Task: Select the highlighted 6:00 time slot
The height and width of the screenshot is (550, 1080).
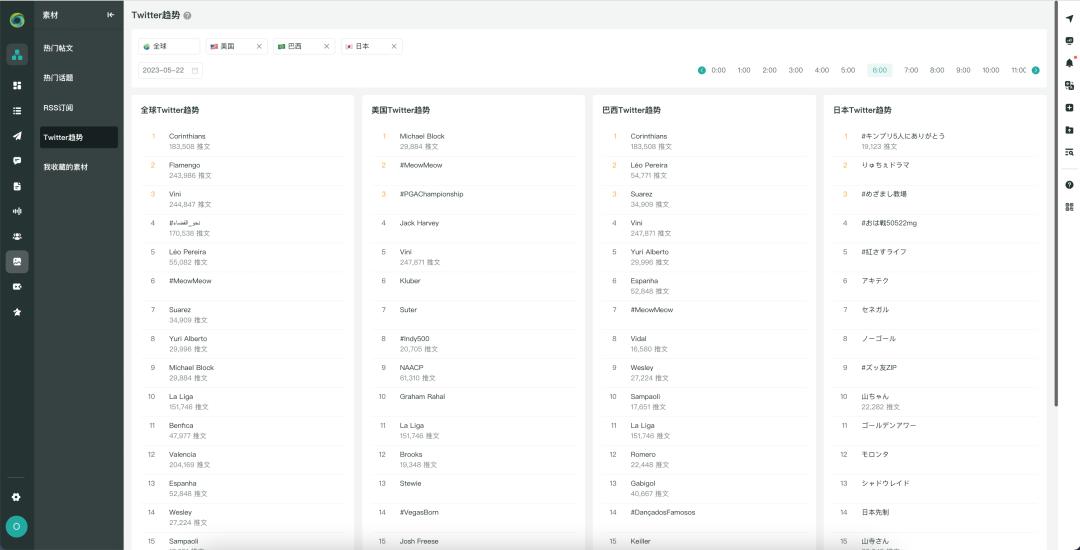Action: [880, 70]
